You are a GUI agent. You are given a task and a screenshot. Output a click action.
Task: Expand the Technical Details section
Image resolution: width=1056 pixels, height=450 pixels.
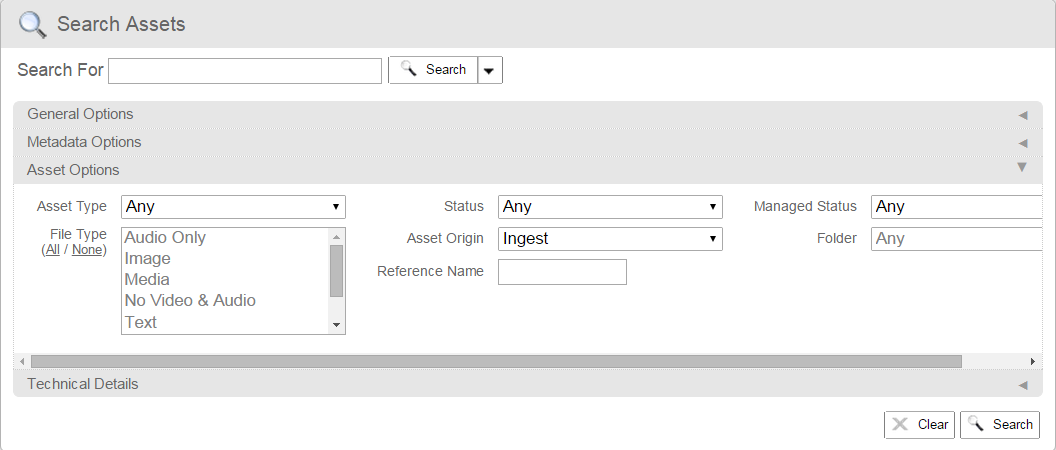click(x=83, y=384)
